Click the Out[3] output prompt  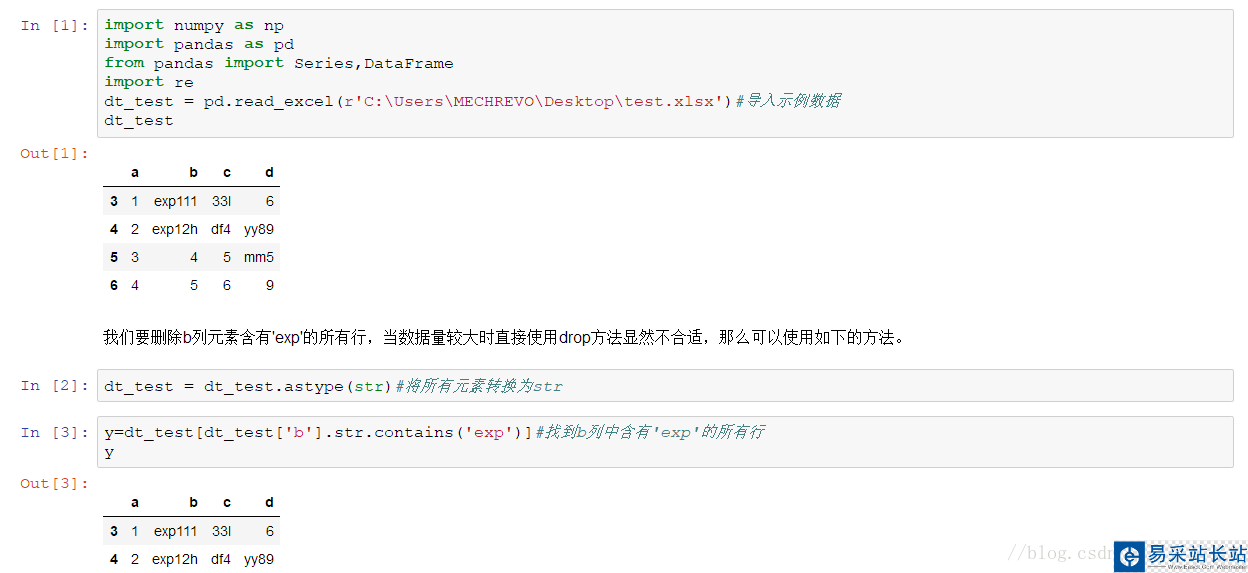[x=55, y=483]
